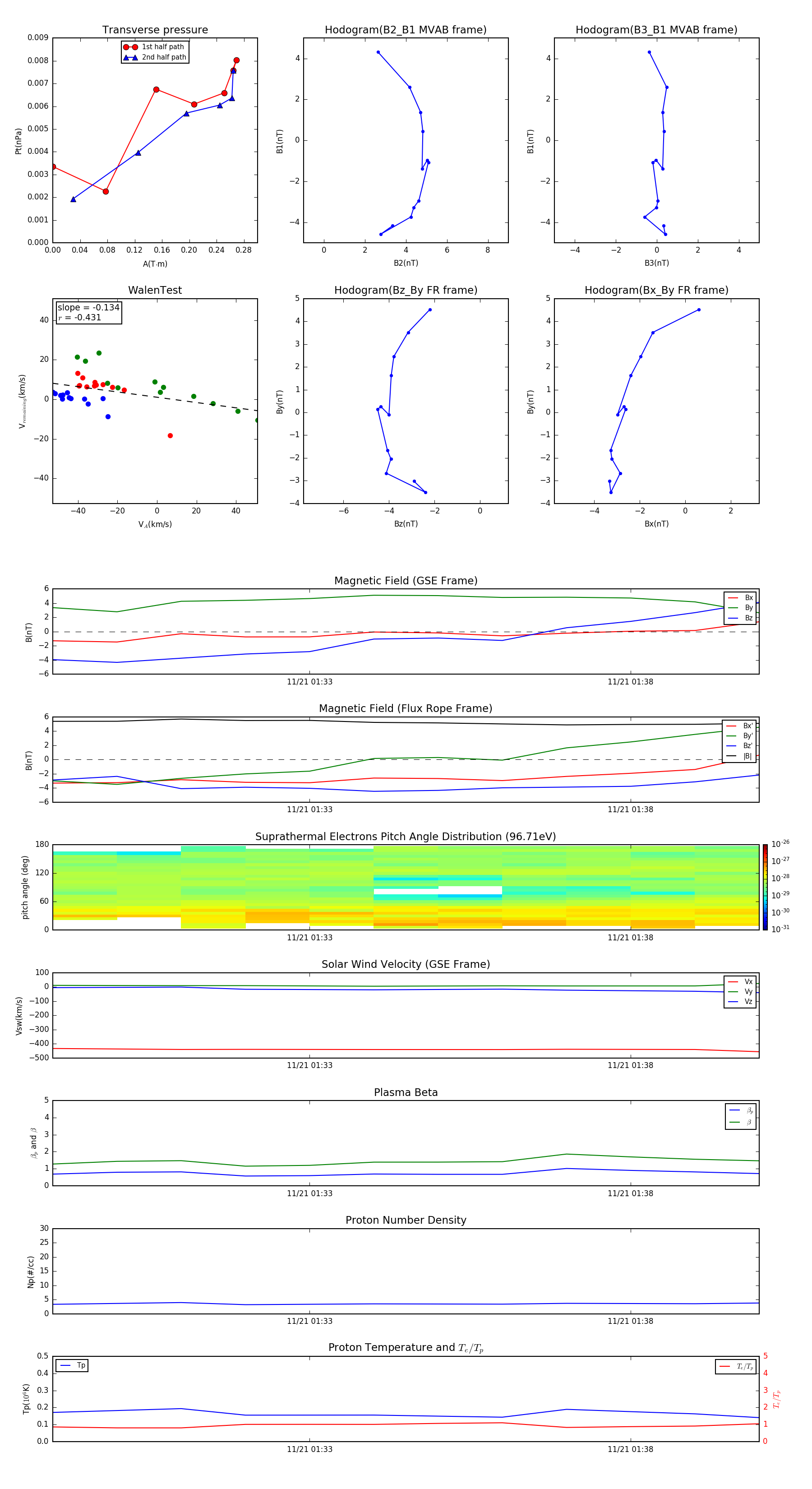
Task: Click the β legend entry in Plasma Beta
Action: [x=741, y=1122]
